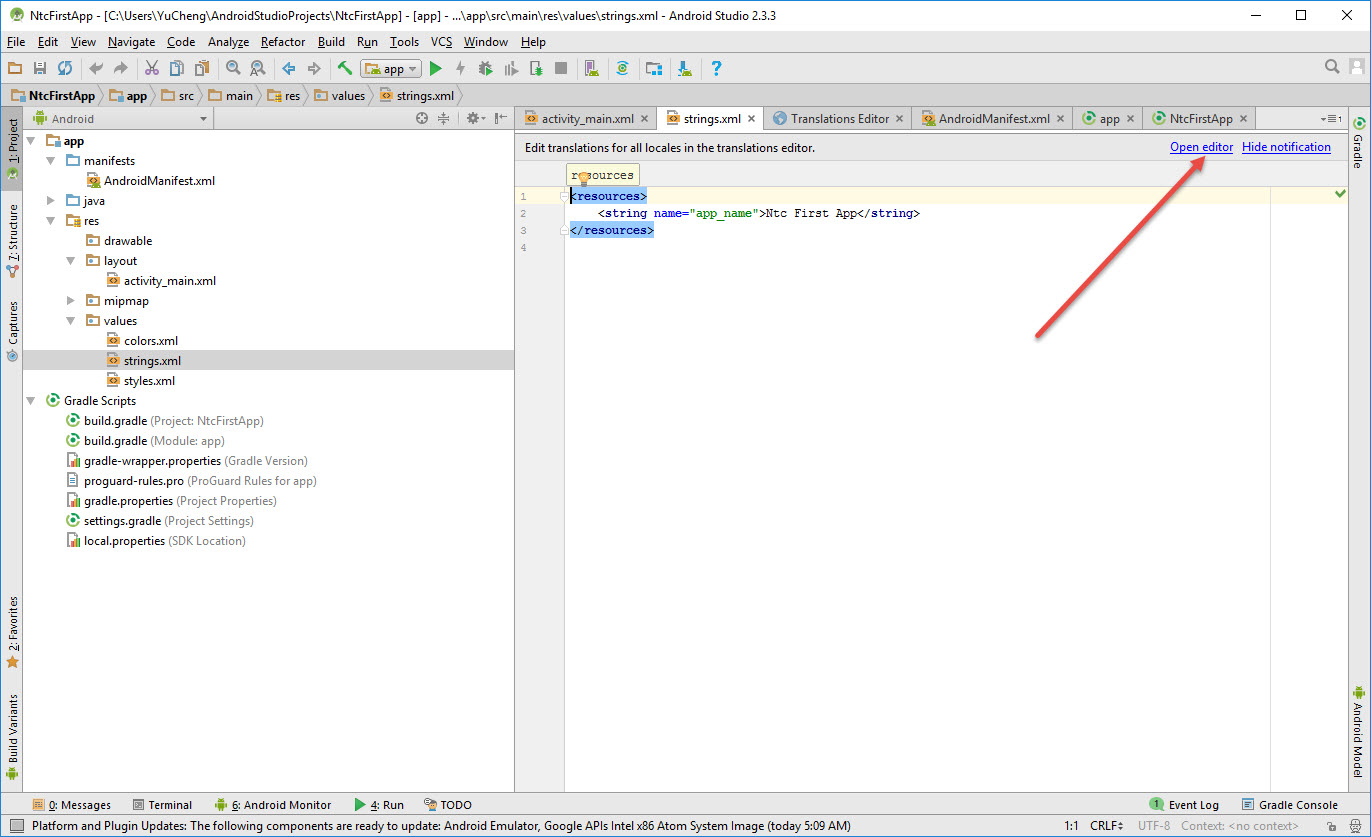Click the Replace icon in toolbar

[258, 68]
